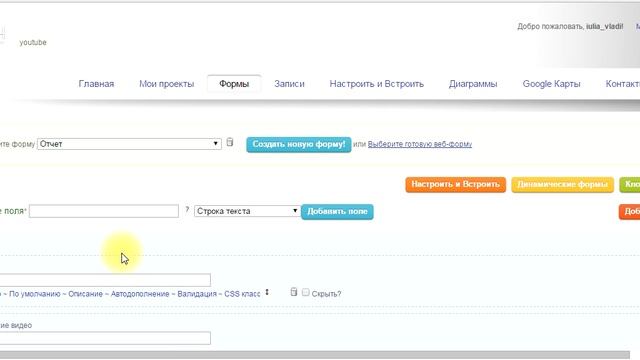
Task: Open the Диаграммы tab
Action: (x=473, y=84)
